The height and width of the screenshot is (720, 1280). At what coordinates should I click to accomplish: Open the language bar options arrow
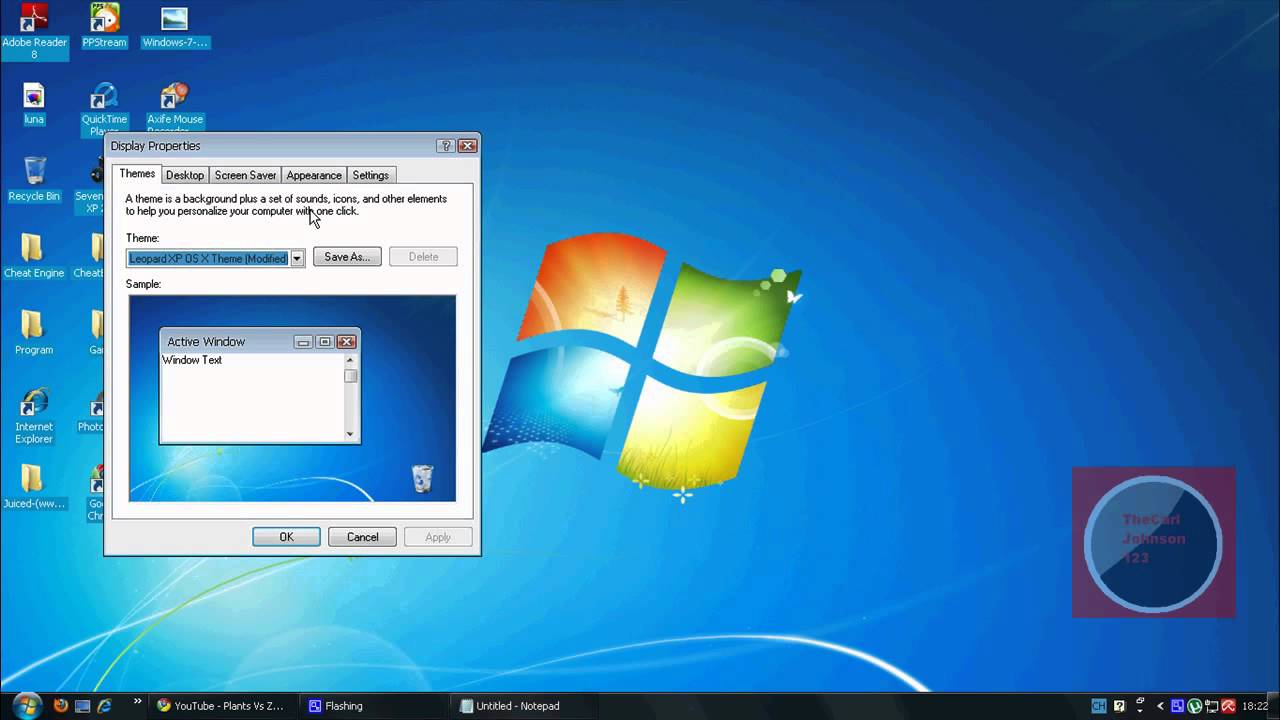click(1140, 711)
